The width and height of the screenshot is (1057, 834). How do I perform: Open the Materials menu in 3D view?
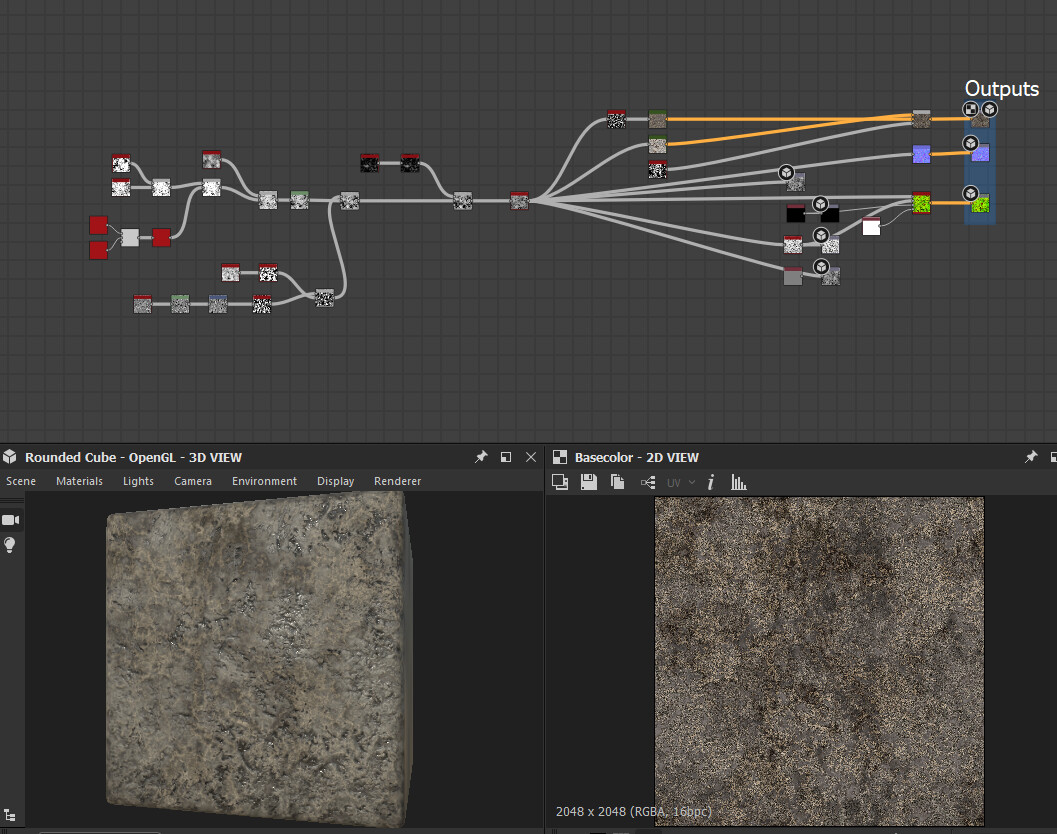79,481
